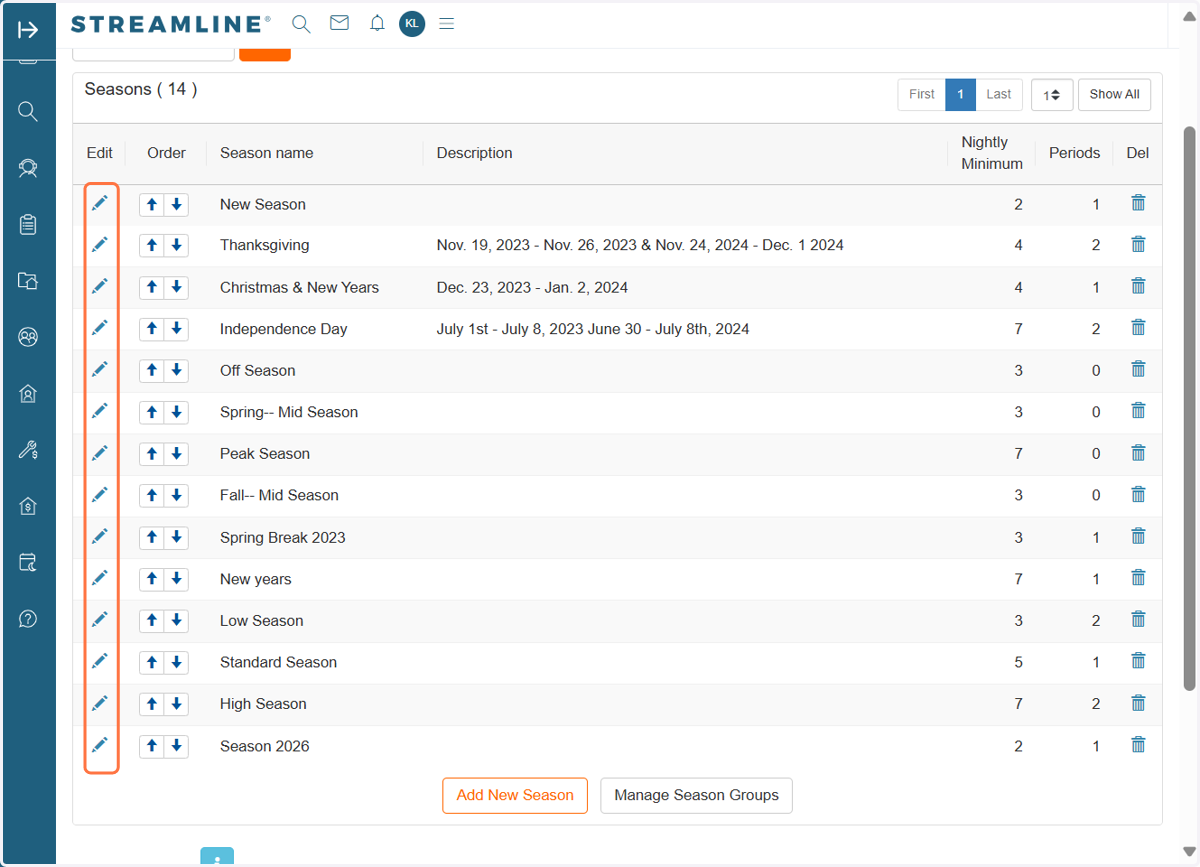
Task: Click the blue info icon at bottom
Action: pos(217,856)
